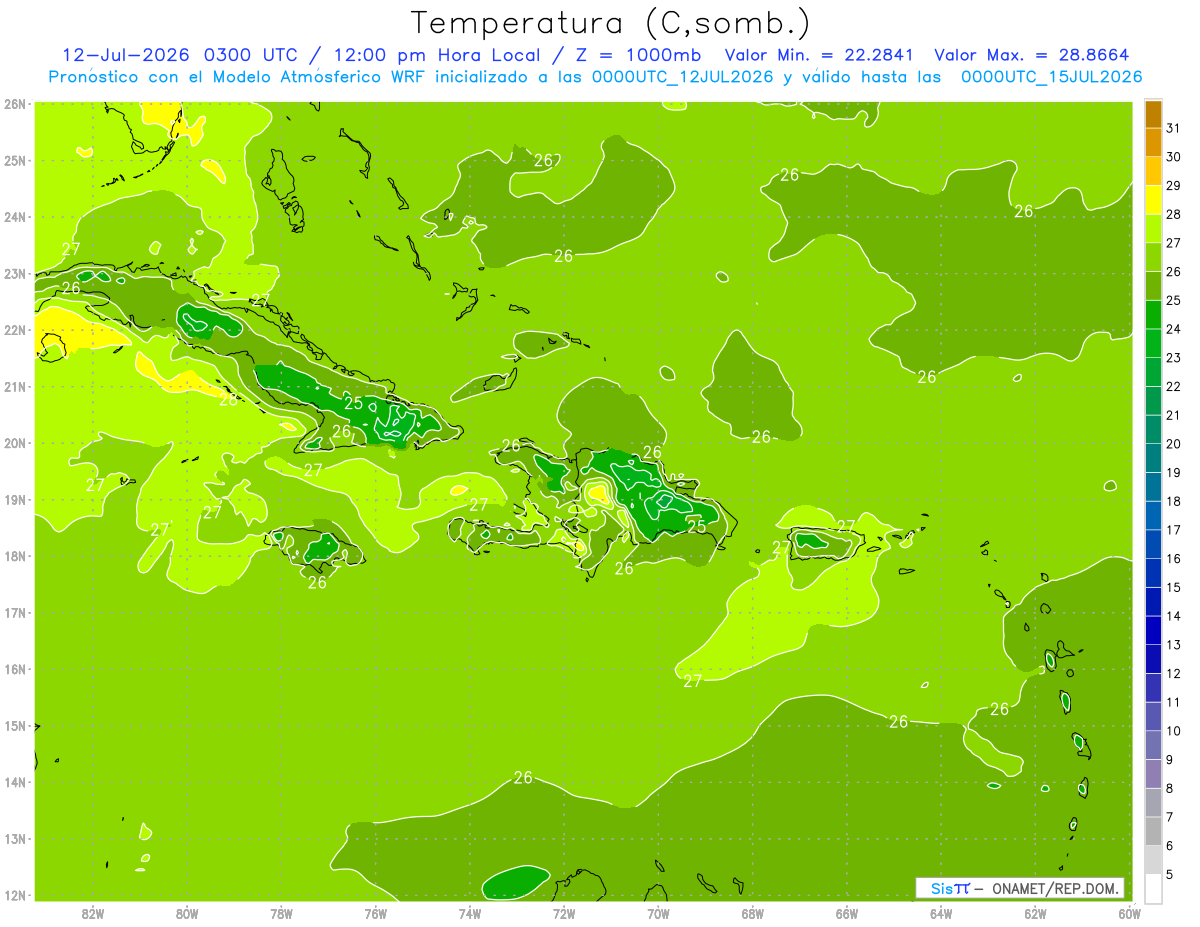
Task: Click the '26N' latitude axis label
Action: (14, 104)
